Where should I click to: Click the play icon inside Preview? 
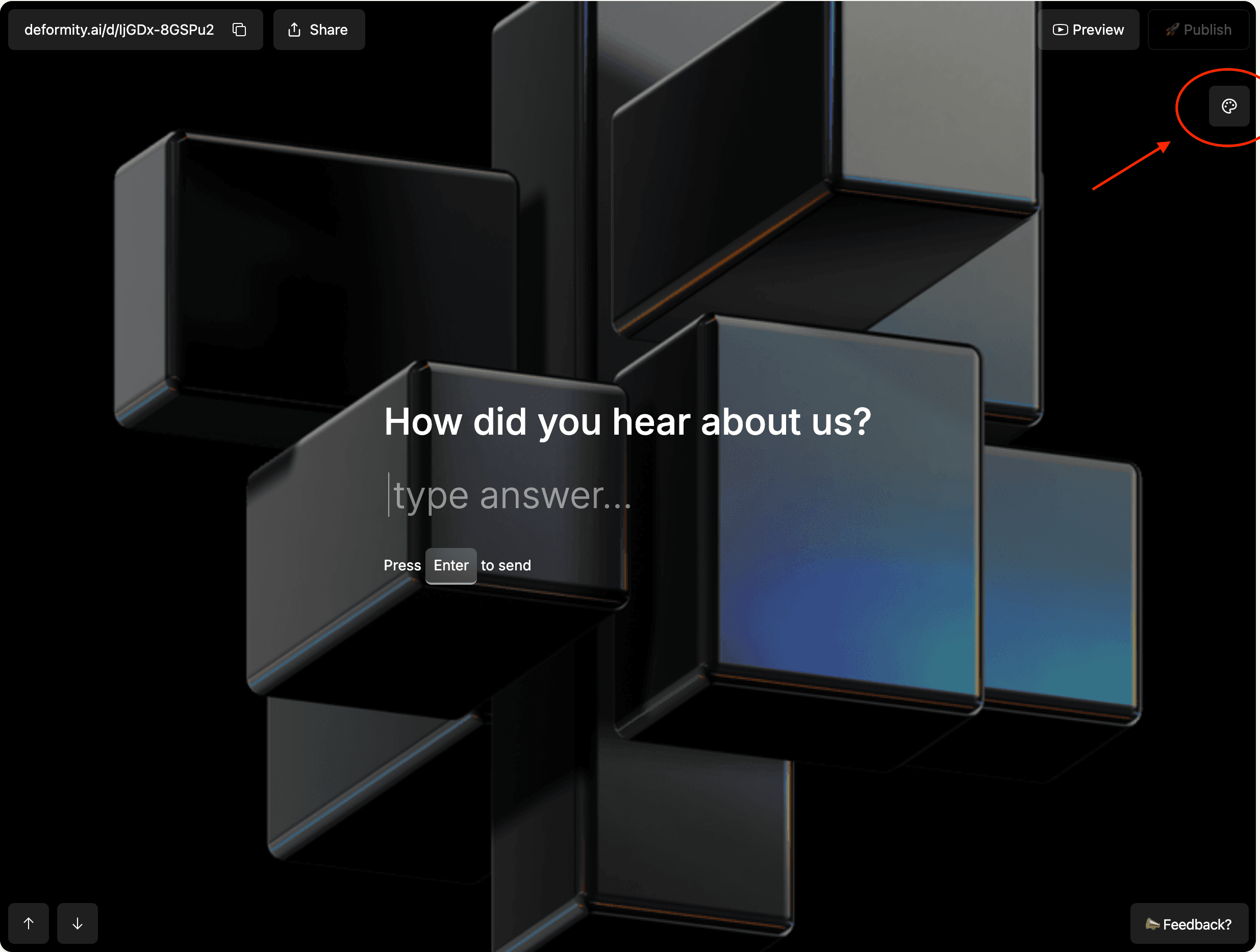1060,30
